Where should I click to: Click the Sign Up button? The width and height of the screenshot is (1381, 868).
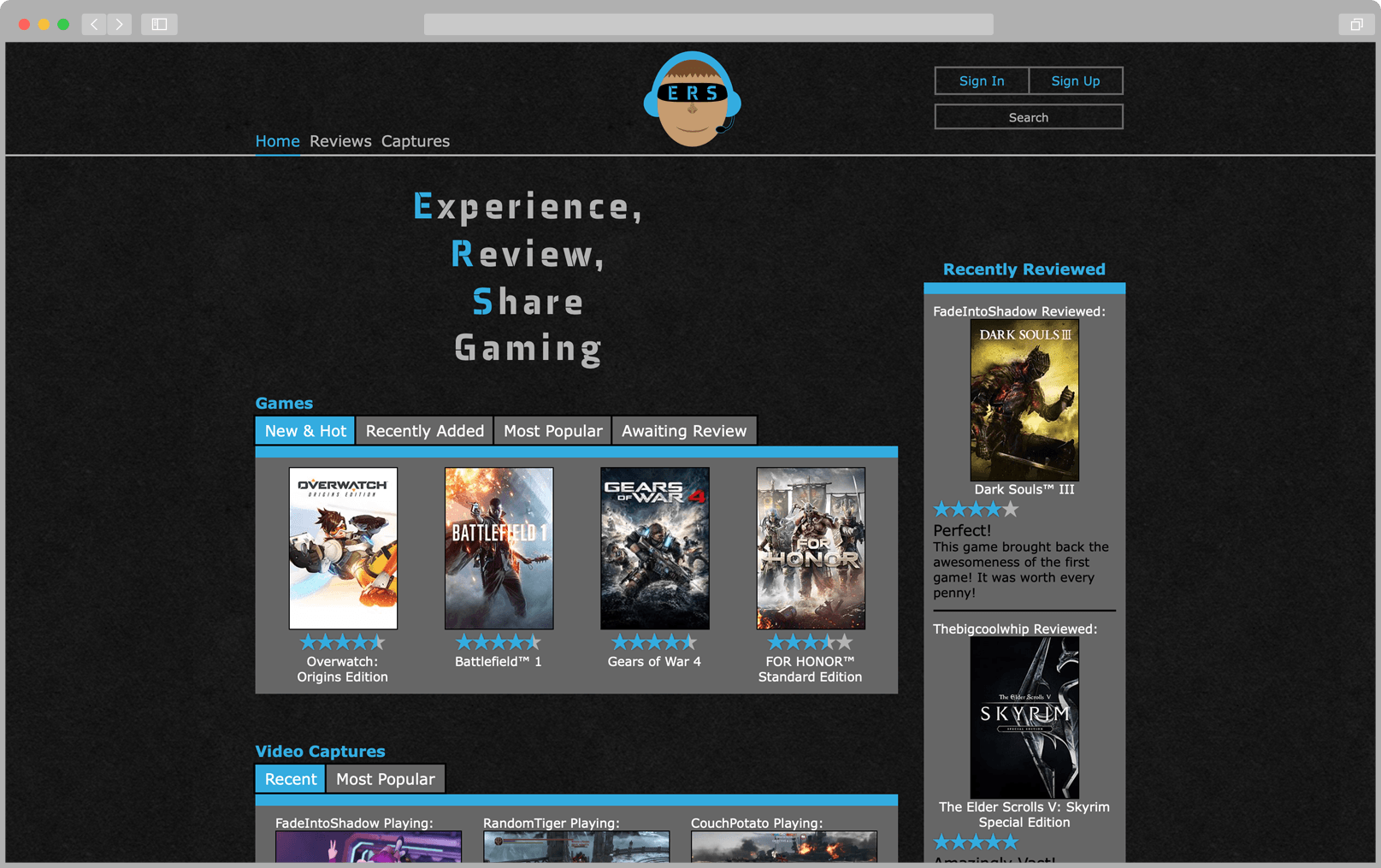(x=1075, y=80)
